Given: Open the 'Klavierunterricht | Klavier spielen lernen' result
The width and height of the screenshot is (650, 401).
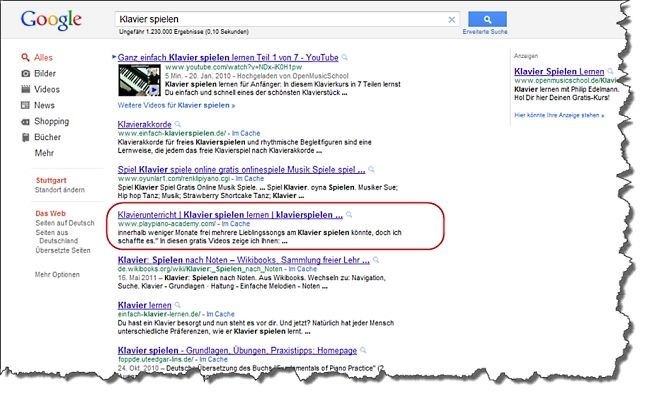Looking at the screenshot, I should tap(230, 215).
